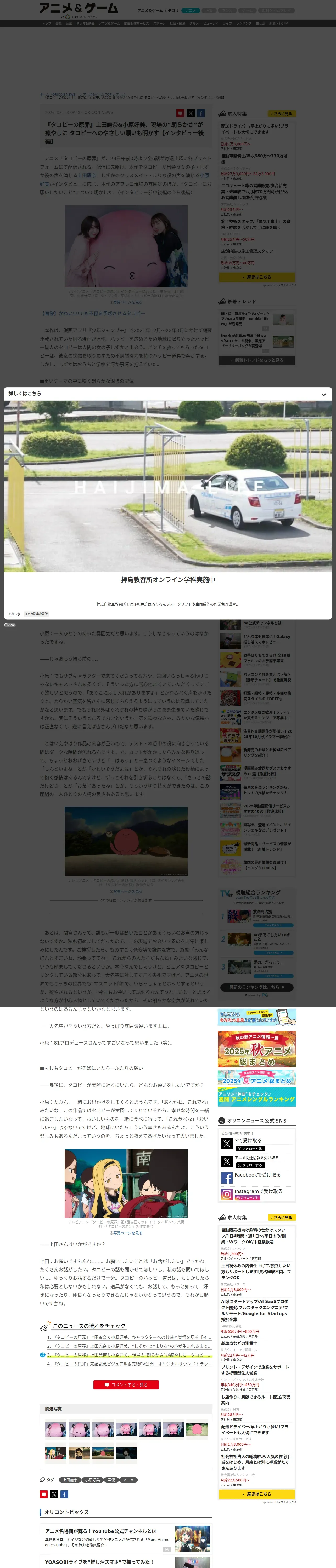Screen dimensions: 336x1568
Task: Close the overlay ad via Close label
Action: click(x=10, y=625)
